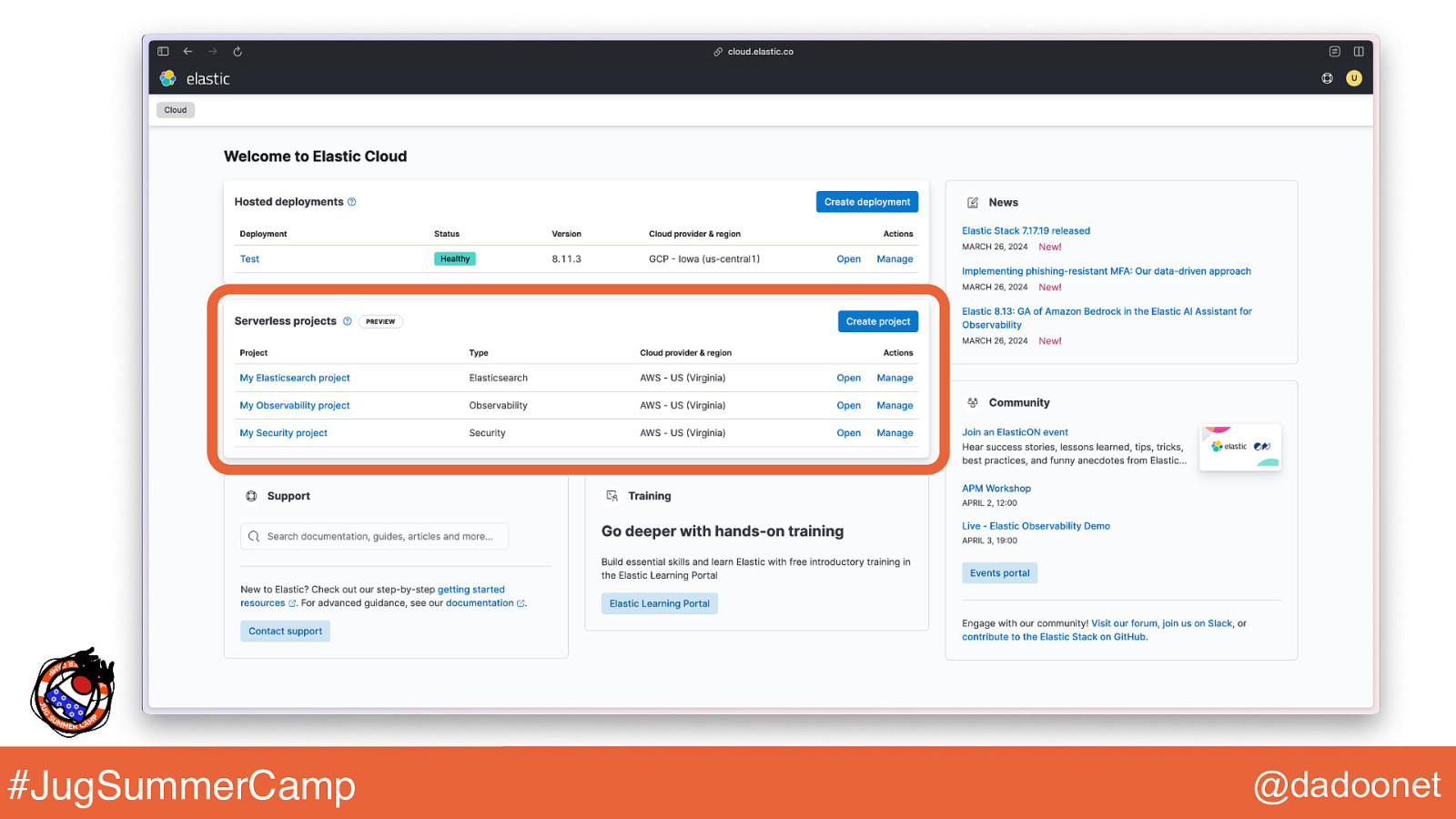This screenshot has height=819, width=1456.
Task: Open phishing-resistant MFA news article
Action: click(x=1106, y=271)
